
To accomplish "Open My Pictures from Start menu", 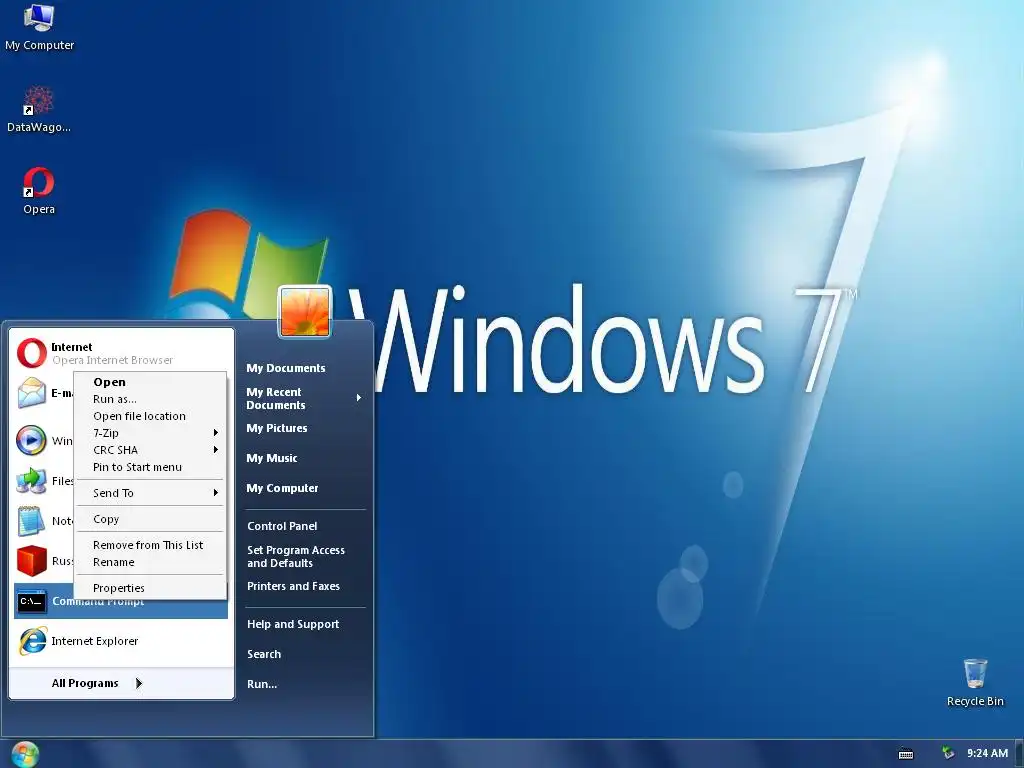I will pos(277,428).
